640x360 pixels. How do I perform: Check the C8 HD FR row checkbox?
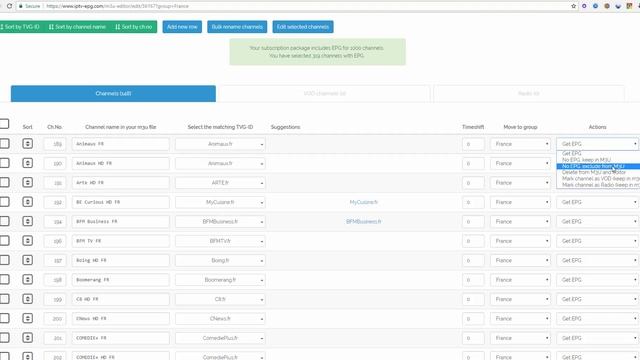point(4,299)
